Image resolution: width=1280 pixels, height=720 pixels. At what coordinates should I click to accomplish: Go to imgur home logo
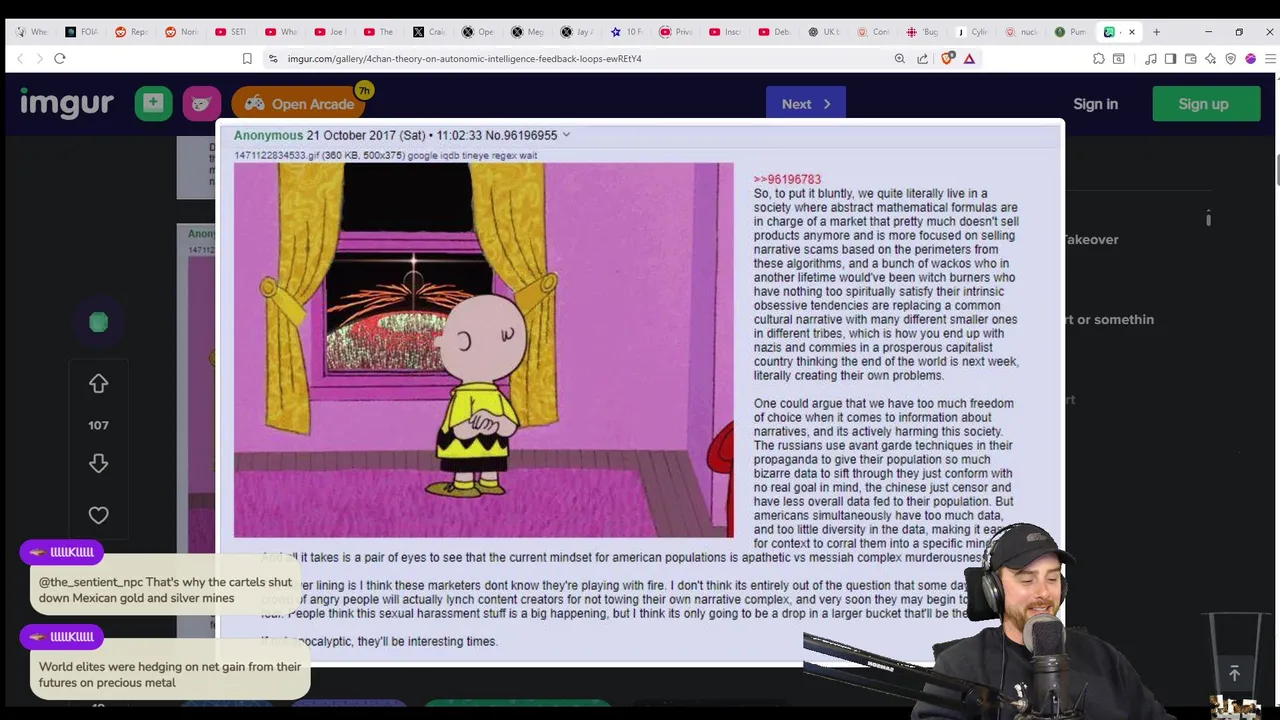click(67, 103)
